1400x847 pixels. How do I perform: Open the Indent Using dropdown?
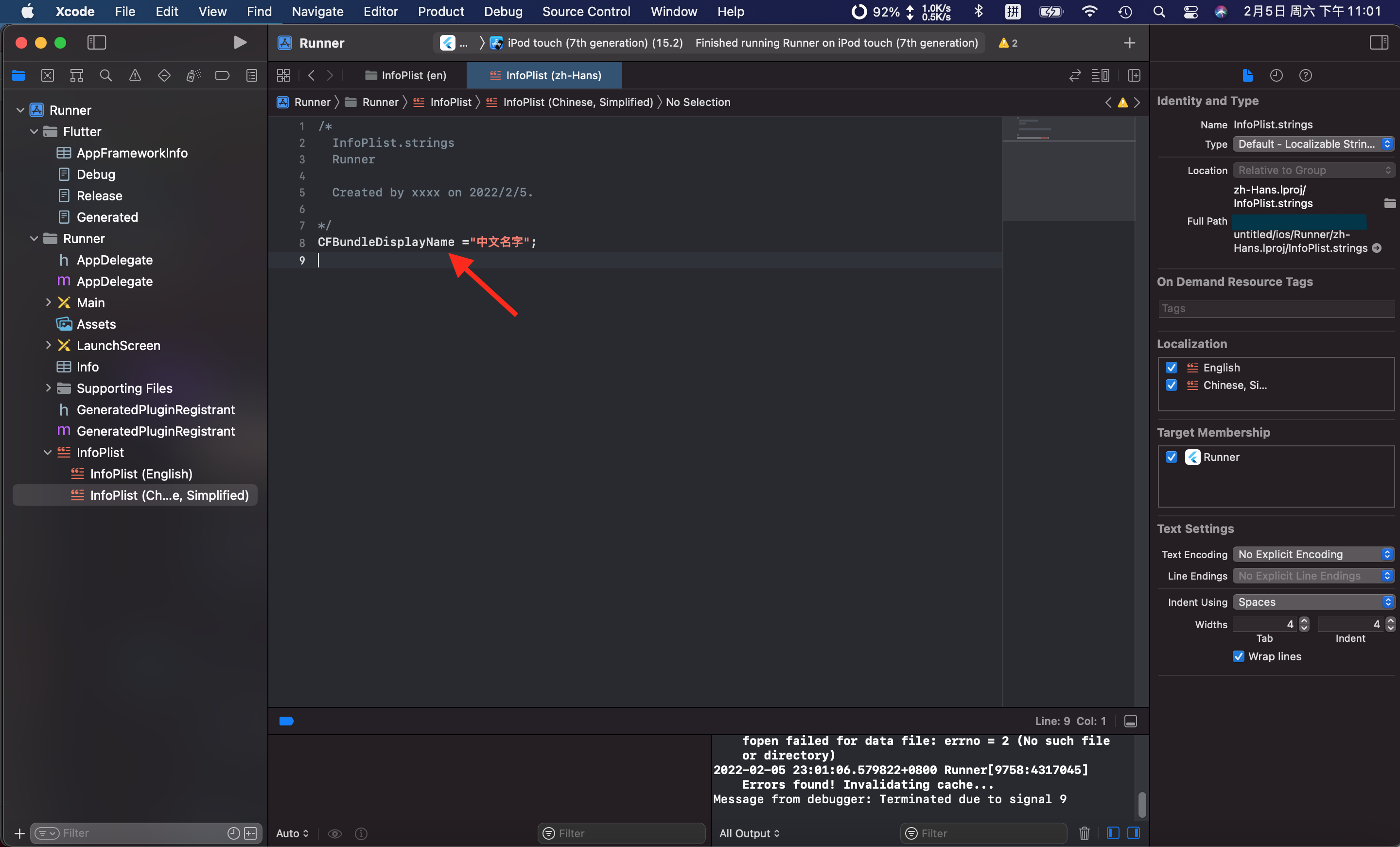pyautogui.click(x=1313, y=601)
